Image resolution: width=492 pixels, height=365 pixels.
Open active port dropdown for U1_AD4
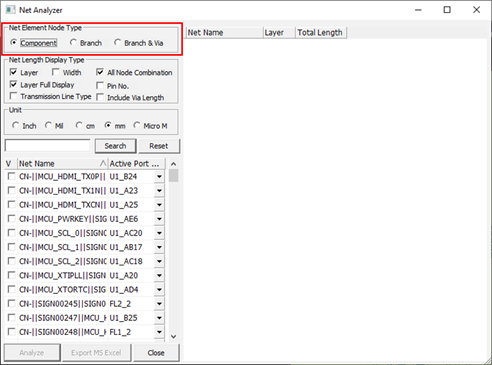(x=159, y=290)
